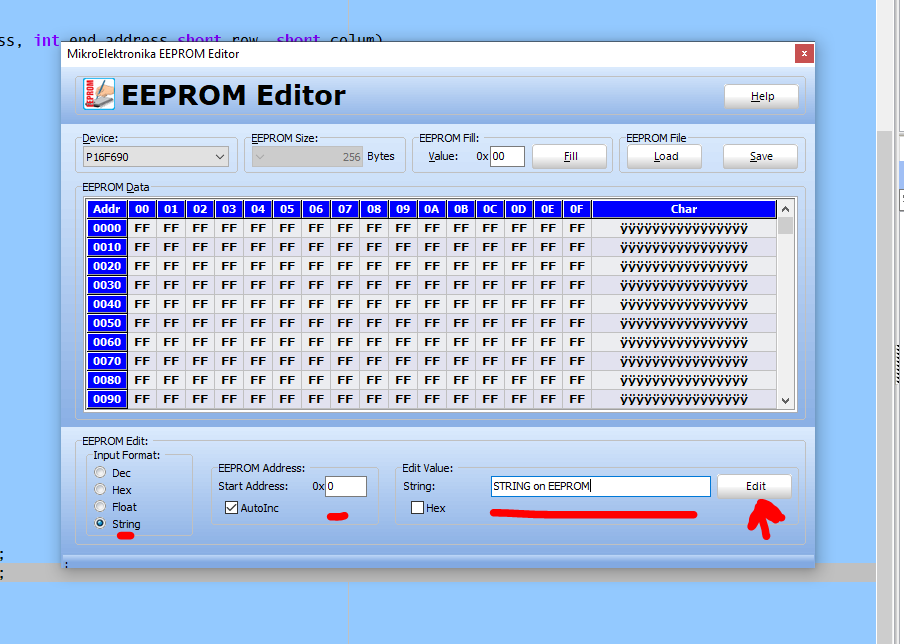Focus the Start Address field
This screenshot has height=644, width=904.
[346, 486]
